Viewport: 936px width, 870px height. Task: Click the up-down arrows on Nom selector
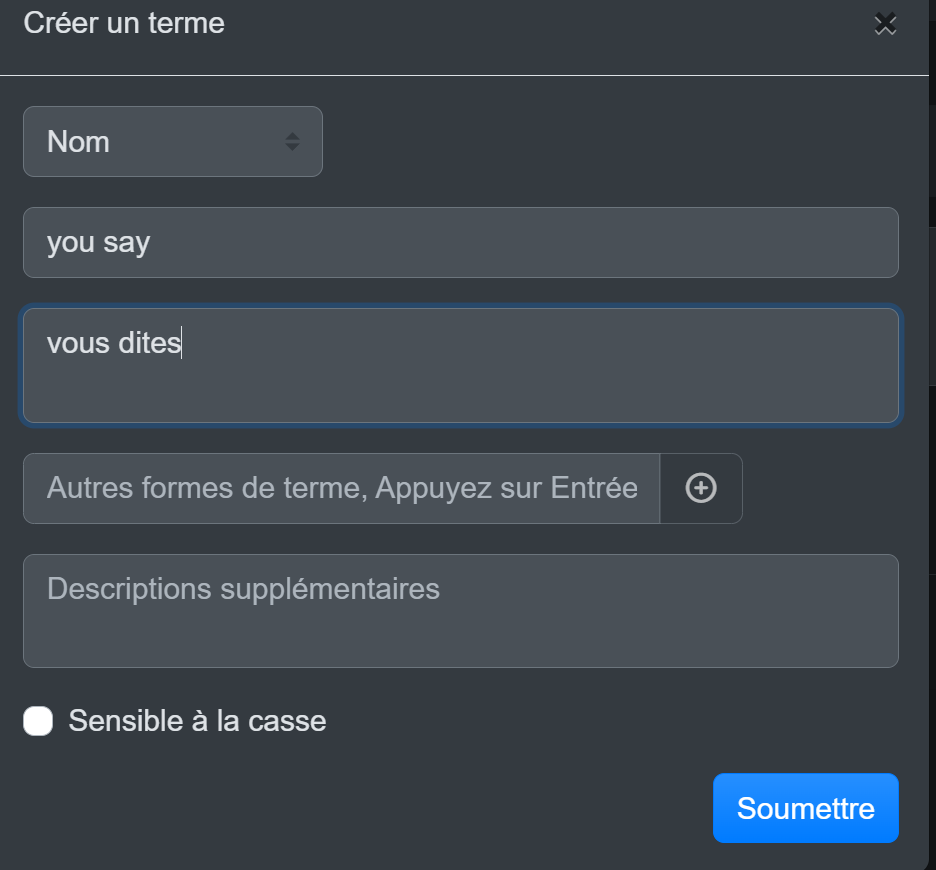point(292,142)
